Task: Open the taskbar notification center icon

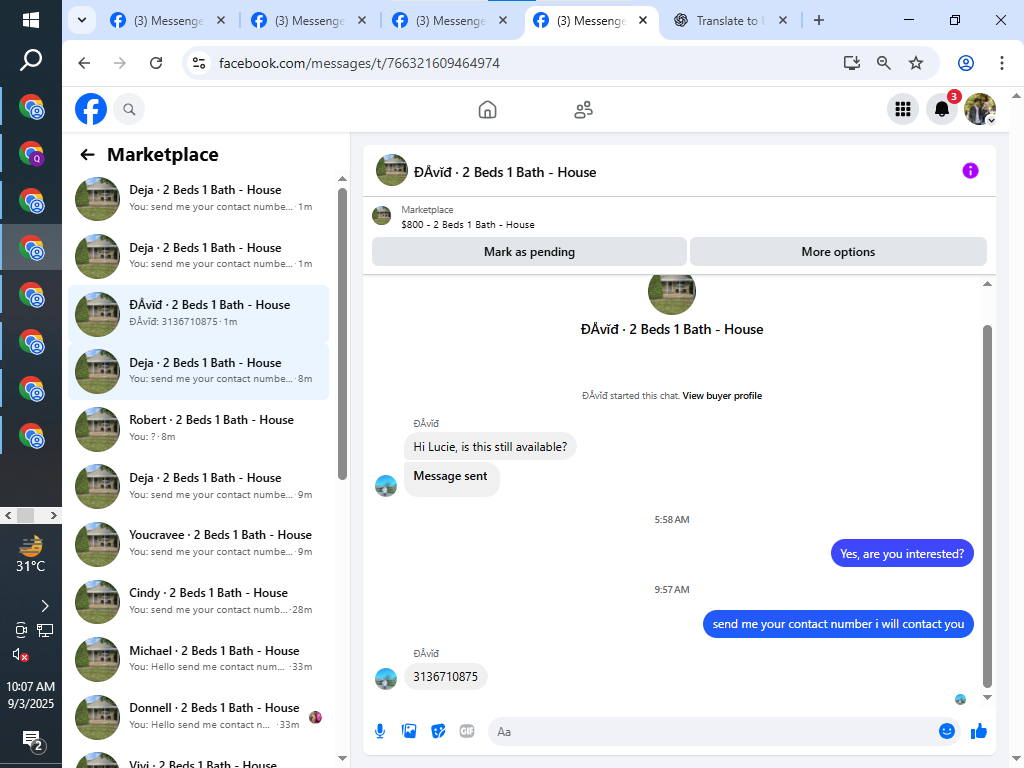Action: click(x=32, y=741)
